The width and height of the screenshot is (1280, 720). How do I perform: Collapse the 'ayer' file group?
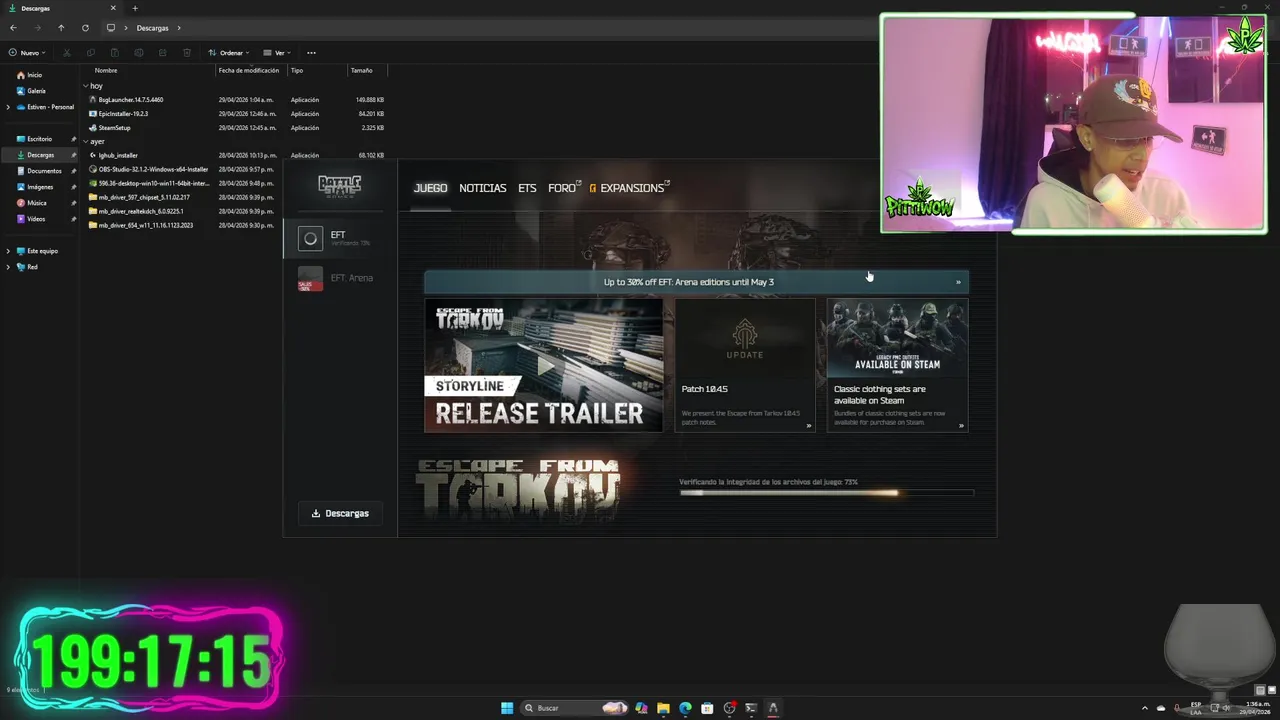(85, 142)
